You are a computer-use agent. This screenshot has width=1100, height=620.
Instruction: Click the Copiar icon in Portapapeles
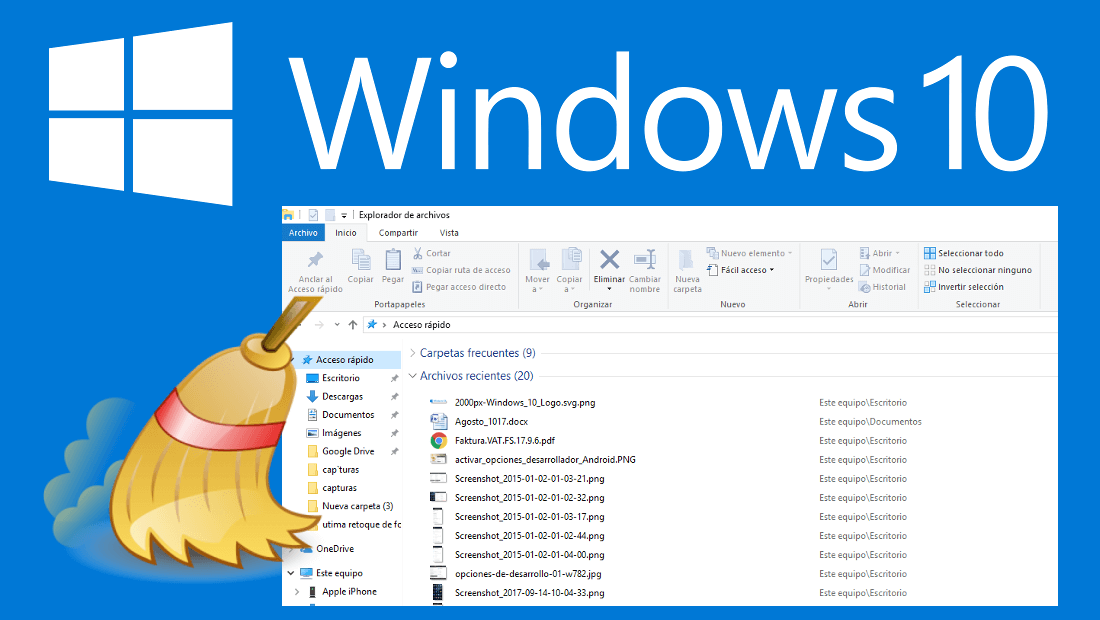coord(361,260)
